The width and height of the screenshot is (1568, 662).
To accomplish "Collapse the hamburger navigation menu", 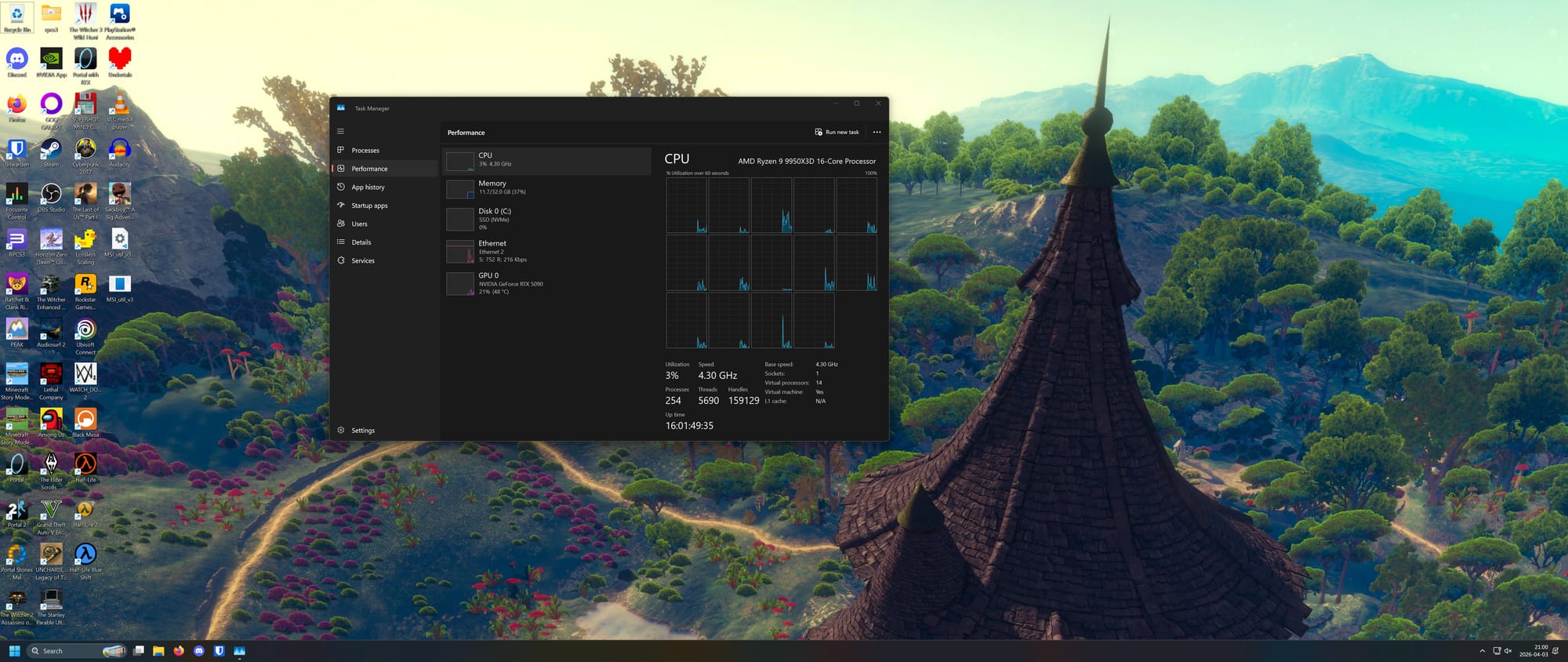I will coord(340,132).
